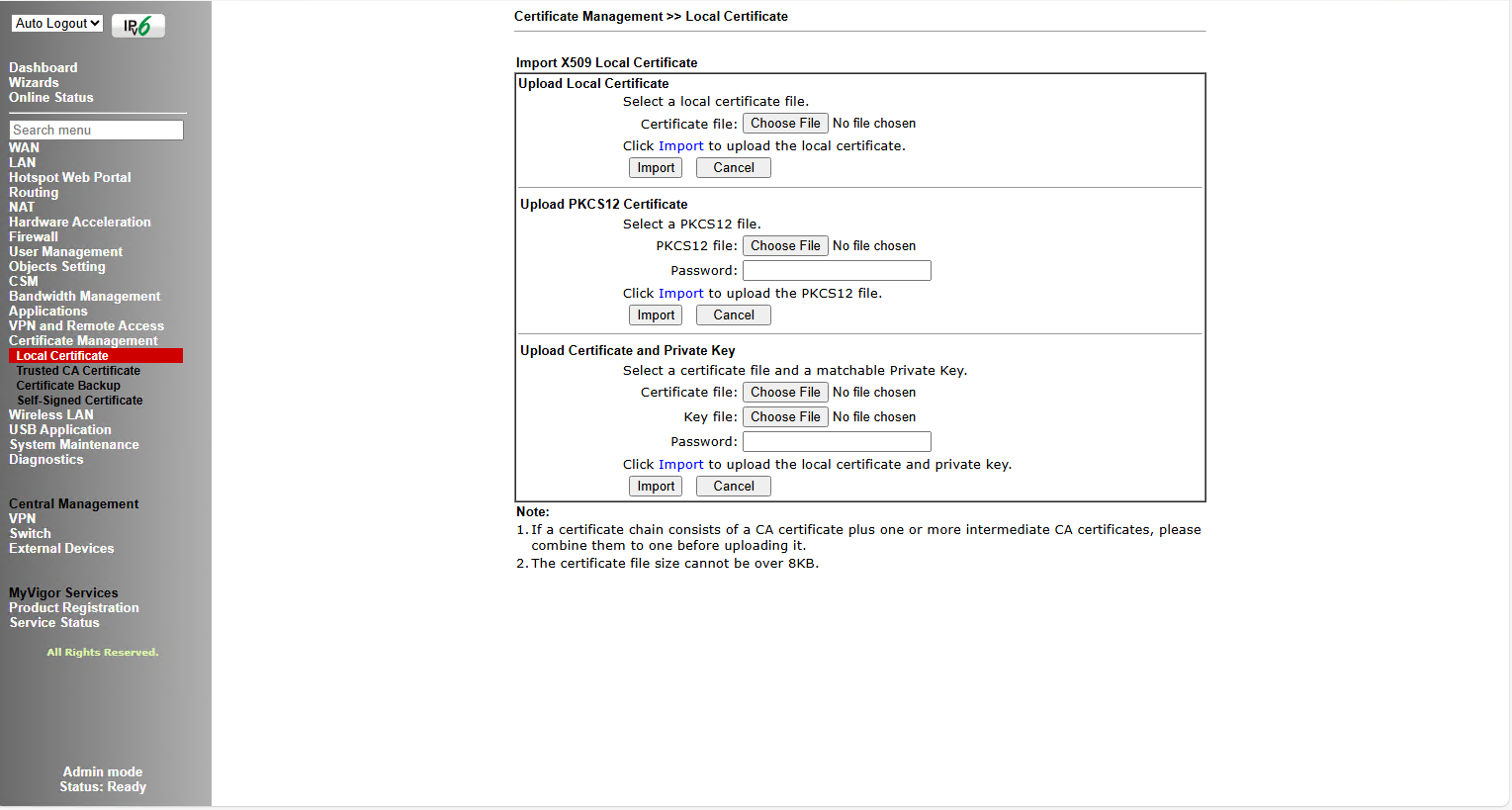This screenshot has width=1512, height=810.
Task: Open External Devices menu
Action: coord(61,548)
